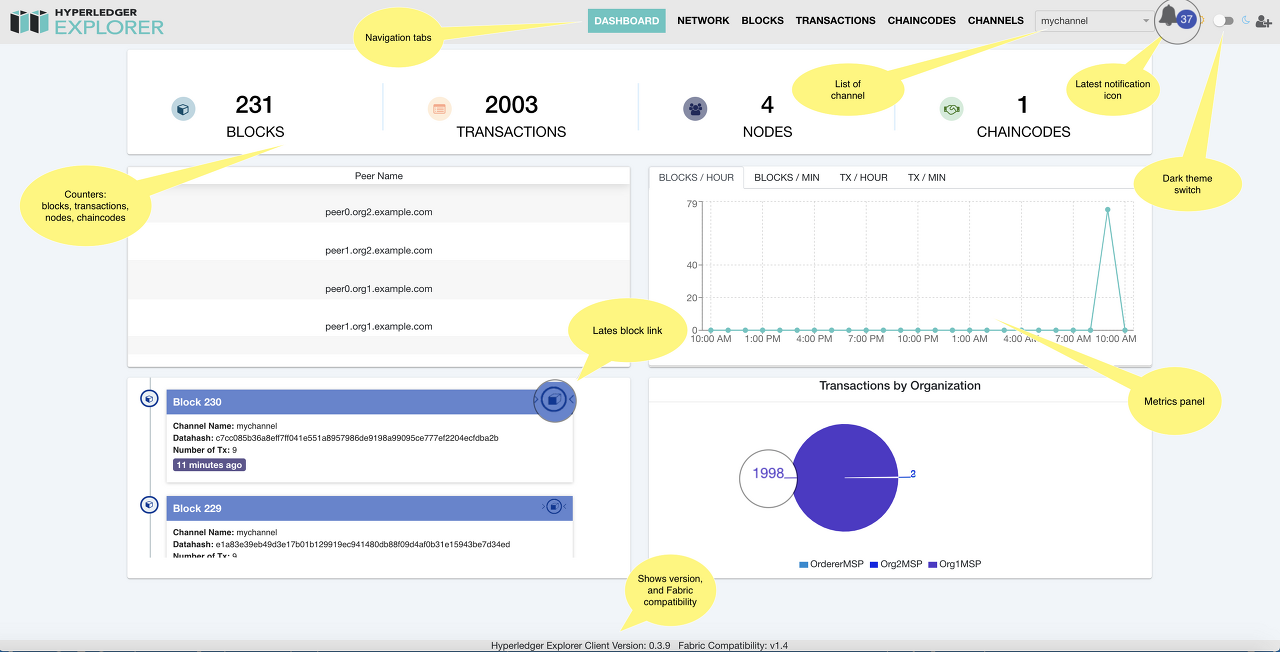Click the channel dropdown arrow
The height and width of the screenshot is (652, 1280).
(1146, 21)
